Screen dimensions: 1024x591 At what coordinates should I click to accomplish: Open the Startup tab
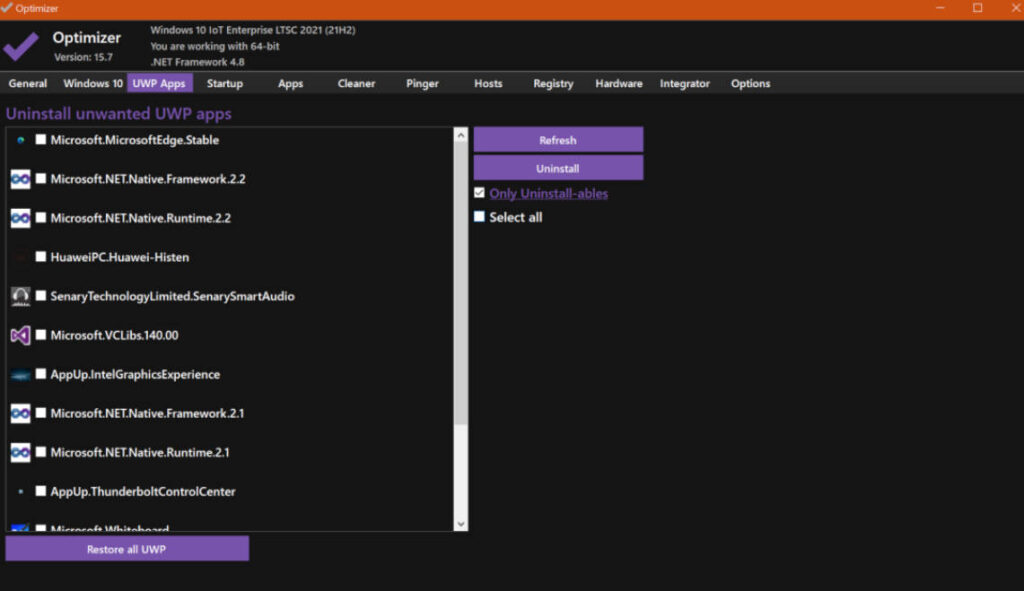coord(225,84)
